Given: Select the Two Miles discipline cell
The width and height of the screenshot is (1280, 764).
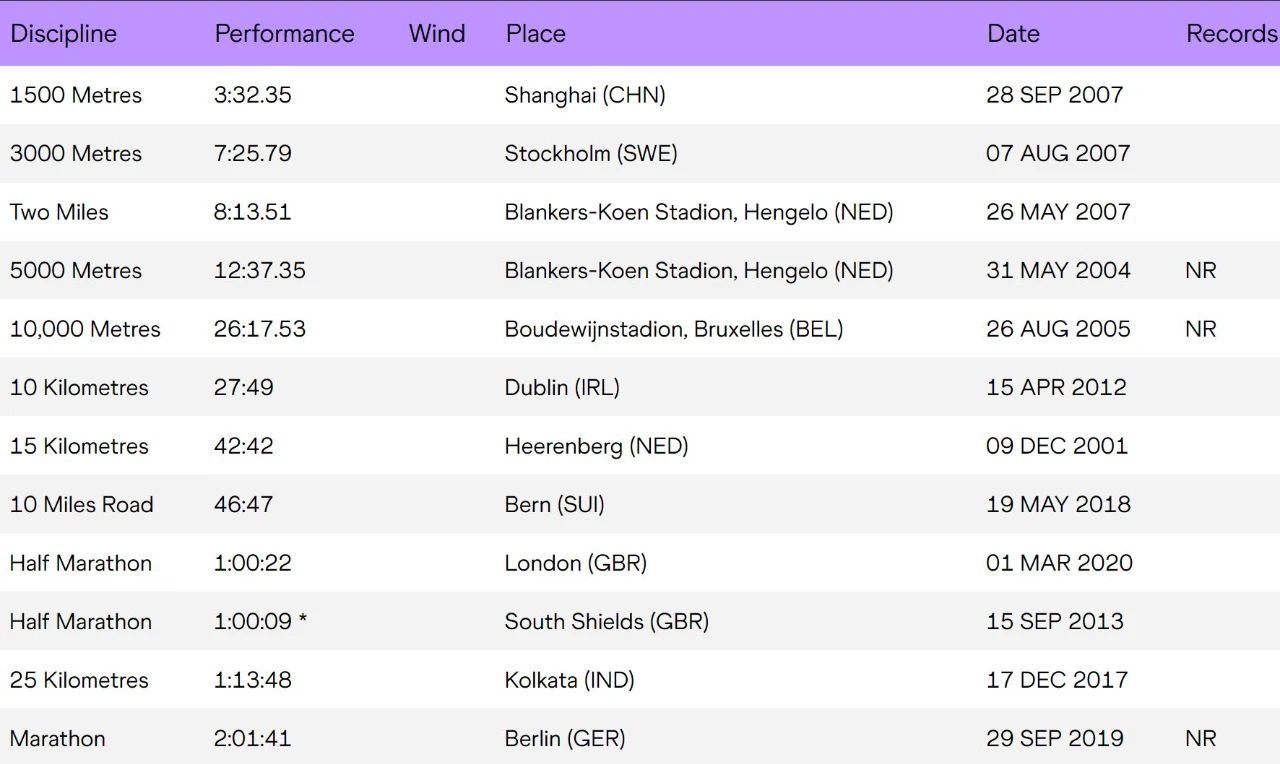Looking at the screenshot, I should click(x=59, y=212).
